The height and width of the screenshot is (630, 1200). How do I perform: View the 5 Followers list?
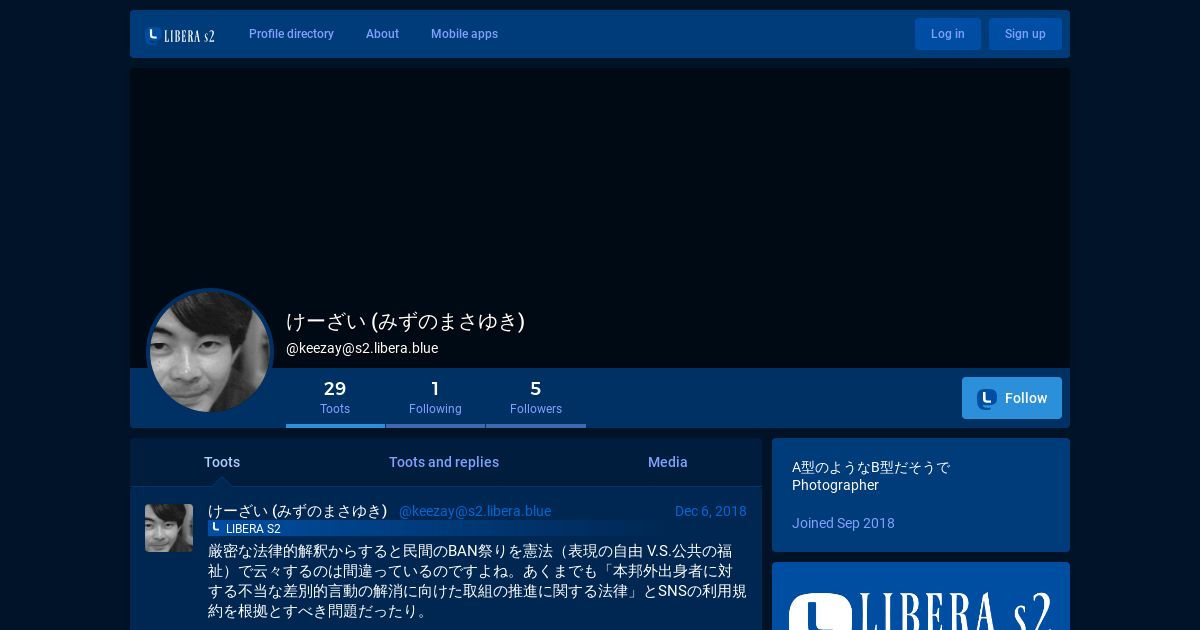coord(536,398)
